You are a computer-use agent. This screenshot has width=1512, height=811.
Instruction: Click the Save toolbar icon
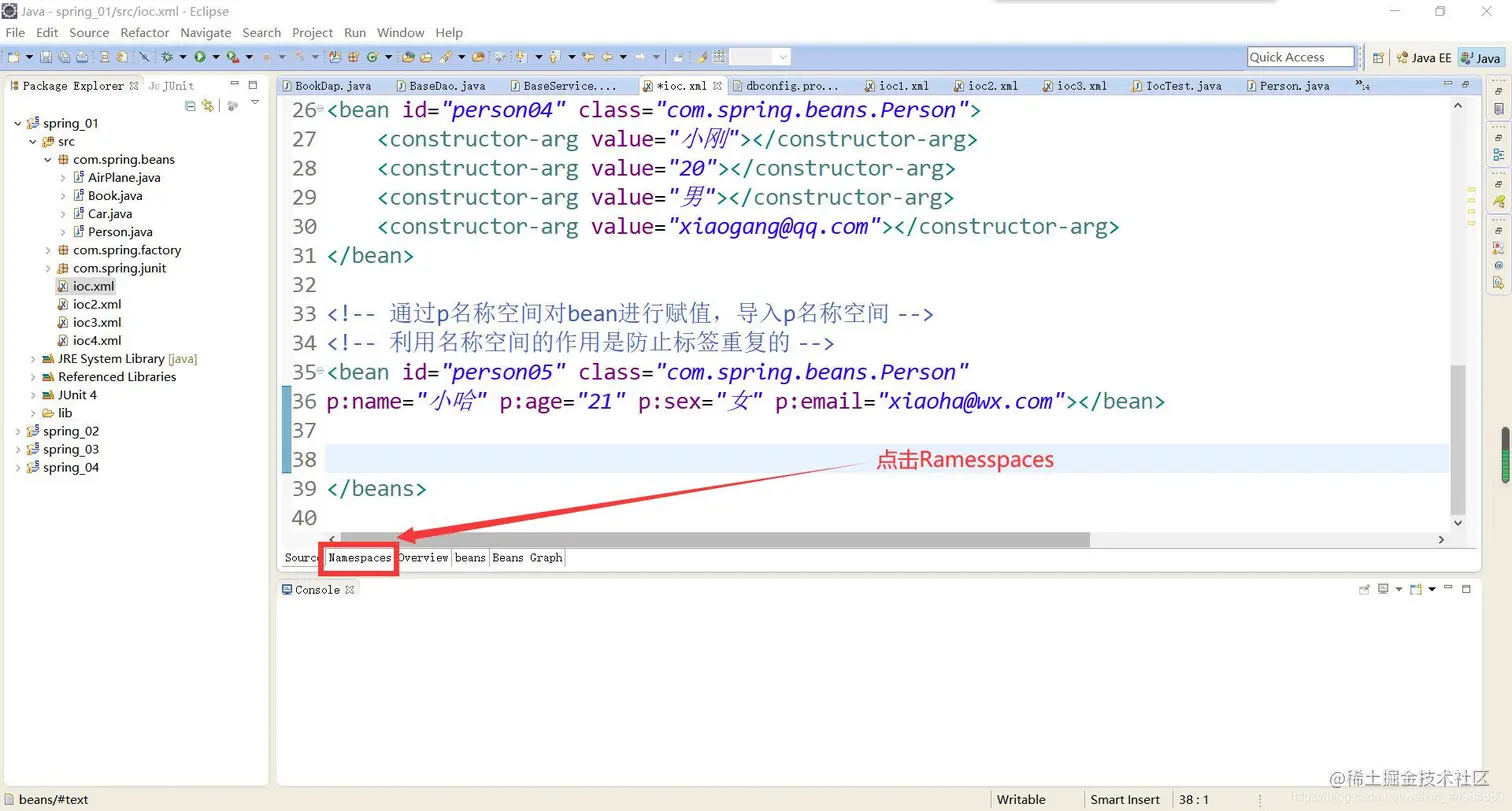48,57
